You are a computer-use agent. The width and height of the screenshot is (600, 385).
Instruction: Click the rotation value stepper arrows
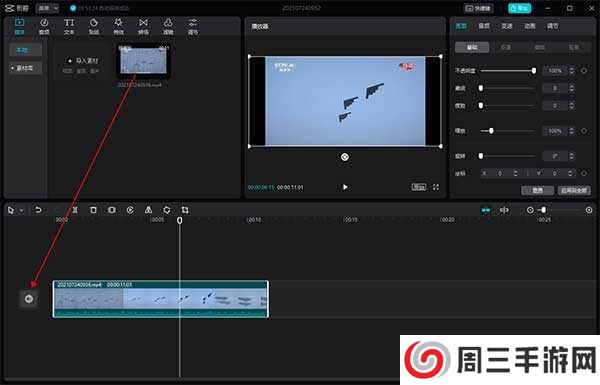[571, 156]
